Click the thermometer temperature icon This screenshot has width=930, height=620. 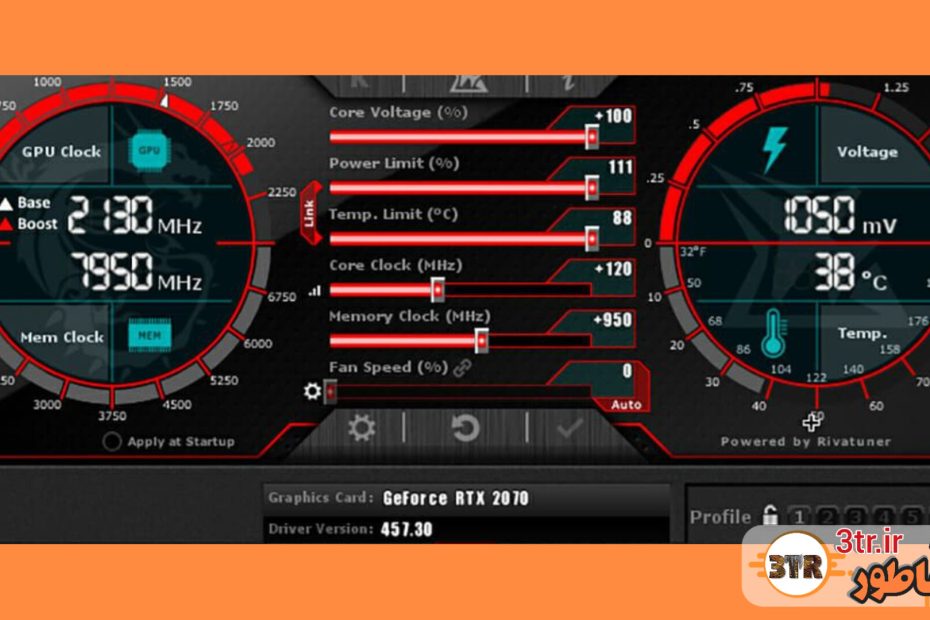[774, 334]
